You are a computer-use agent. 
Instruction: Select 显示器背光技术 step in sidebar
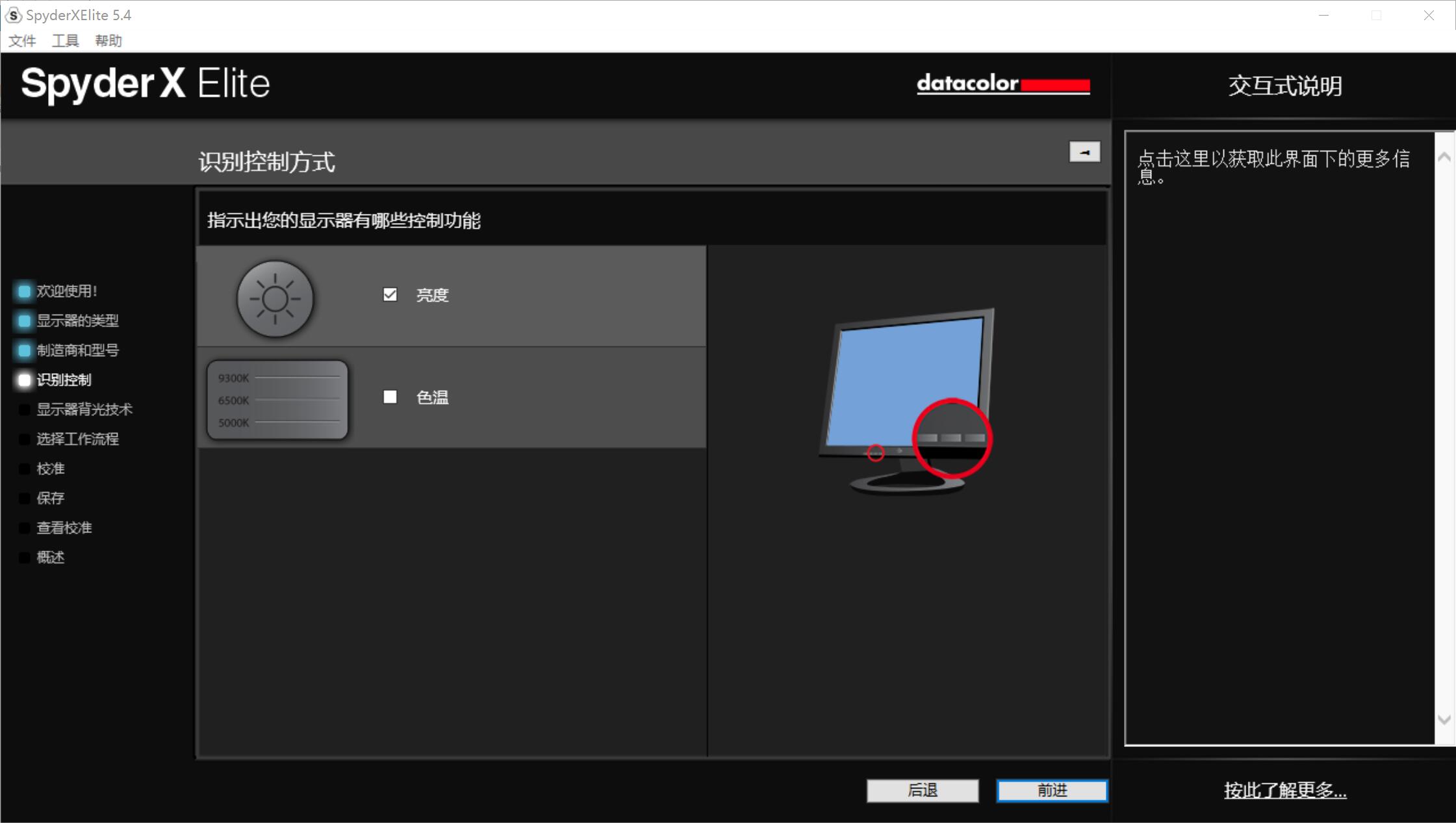click(84, 409)
